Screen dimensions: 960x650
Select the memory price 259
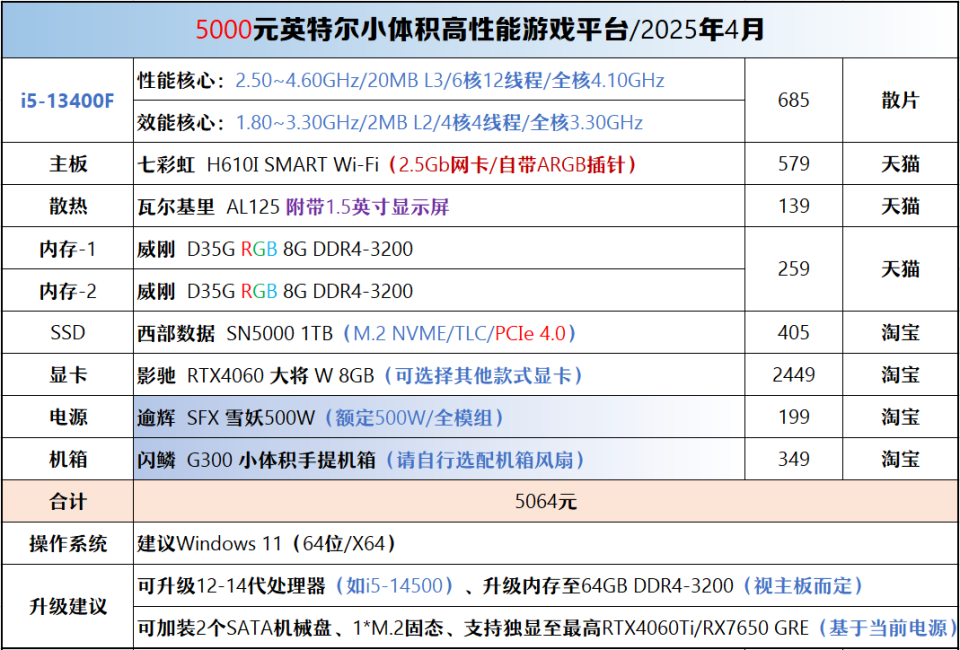(793, 269)
